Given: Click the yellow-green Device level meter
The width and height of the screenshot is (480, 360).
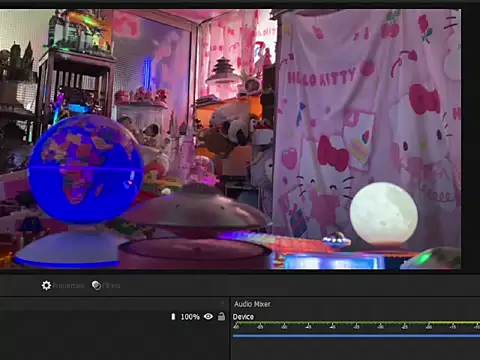Looking at the screenshot, I should (x=356, y=323).
